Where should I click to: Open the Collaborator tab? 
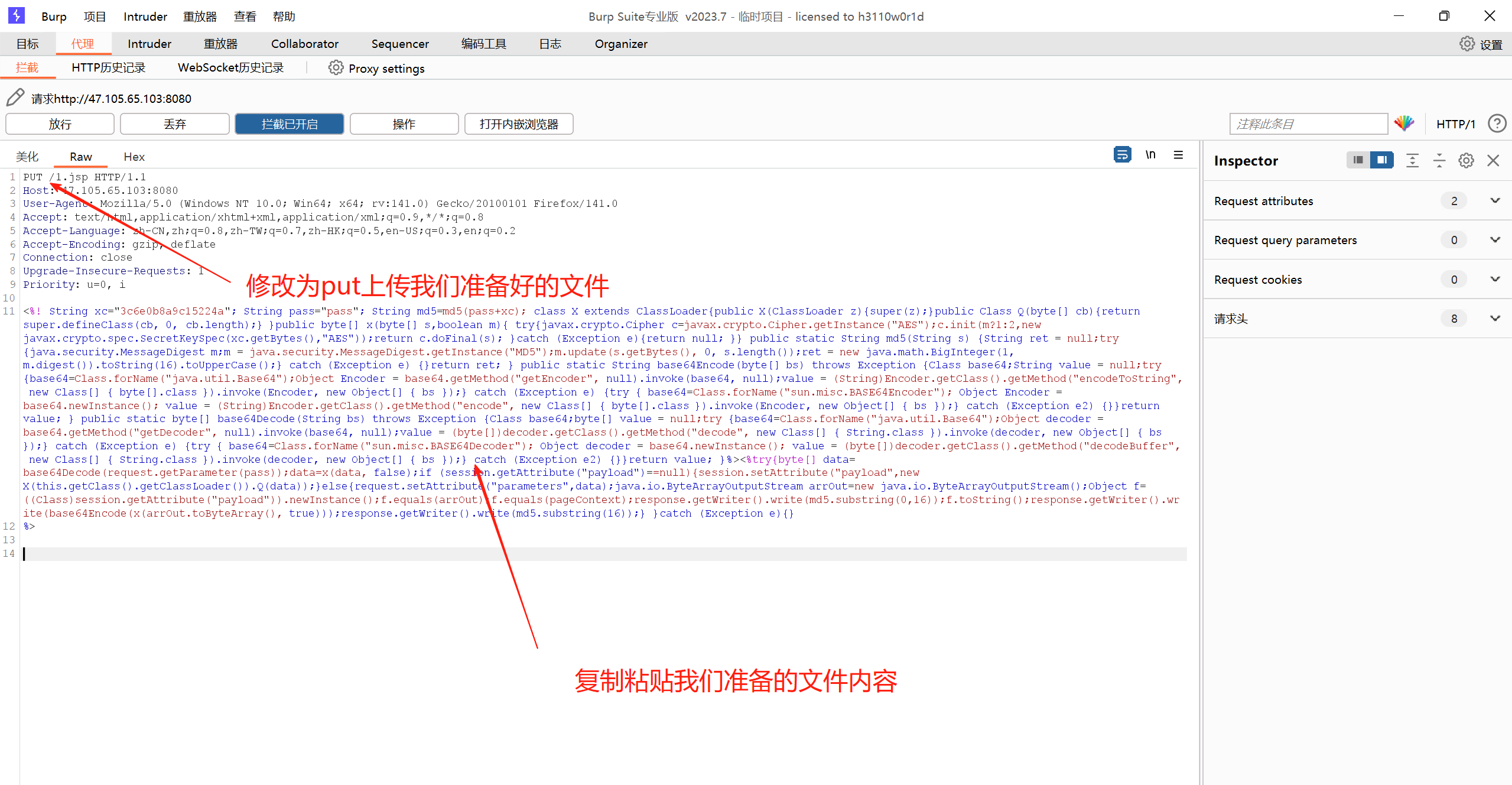coord(305,44)
